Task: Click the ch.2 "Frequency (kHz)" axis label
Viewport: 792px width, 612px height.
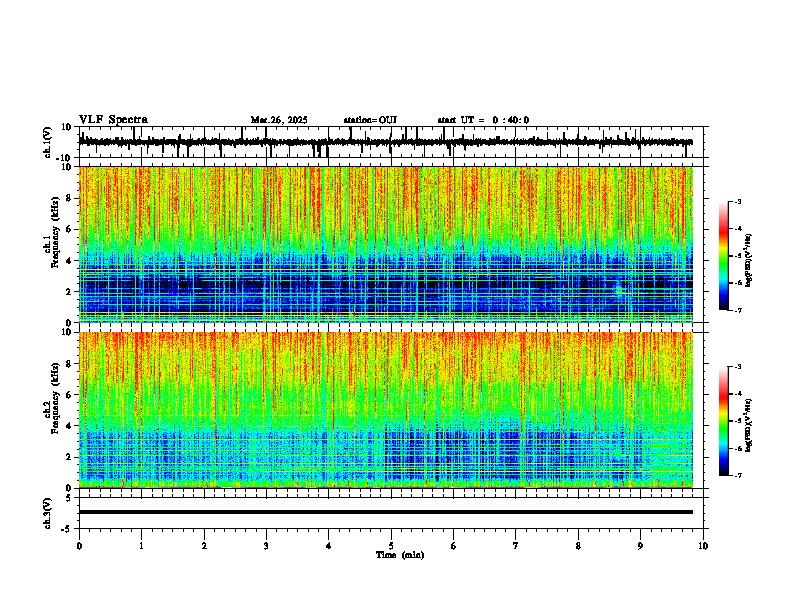Action: point(55,398)
